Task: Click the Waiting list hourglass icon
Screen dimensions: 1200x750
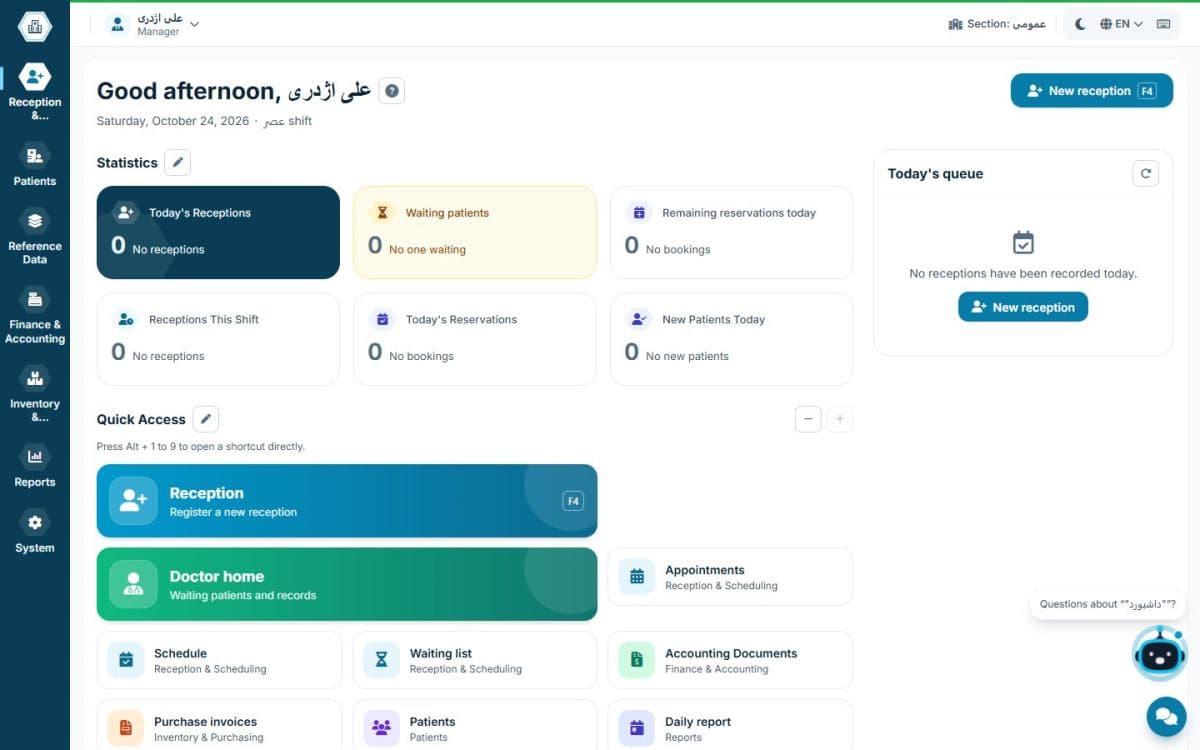Action: [x=381, y=660]
